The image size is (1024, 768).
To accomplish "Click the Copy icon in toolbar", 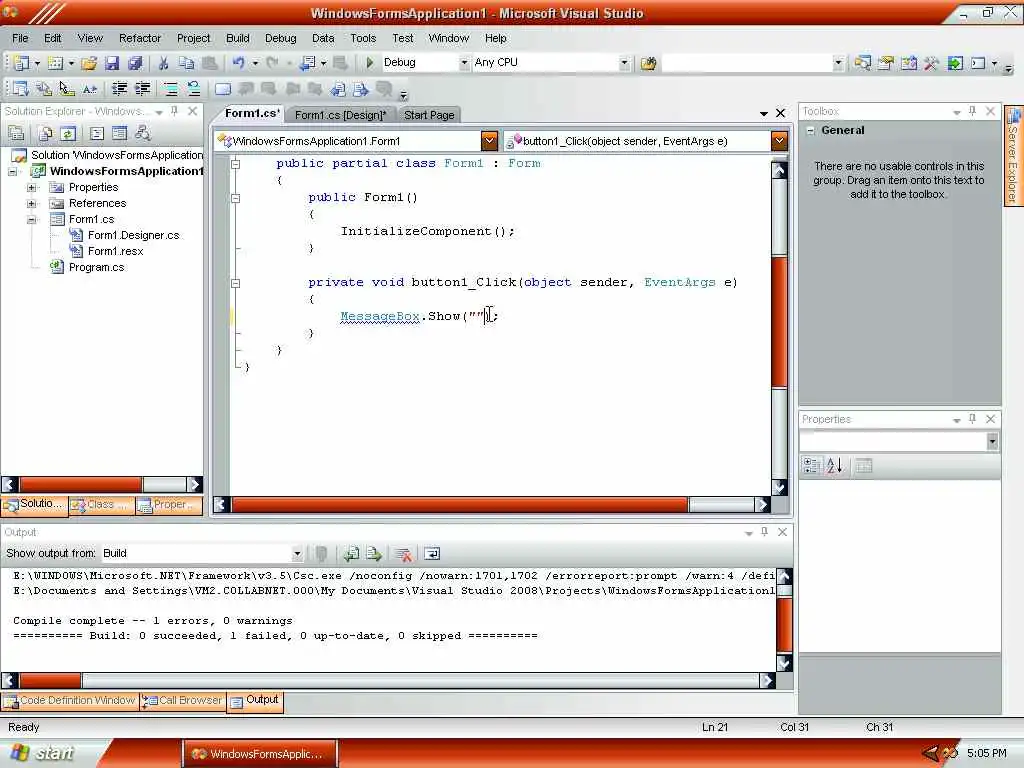I will 186,63.
